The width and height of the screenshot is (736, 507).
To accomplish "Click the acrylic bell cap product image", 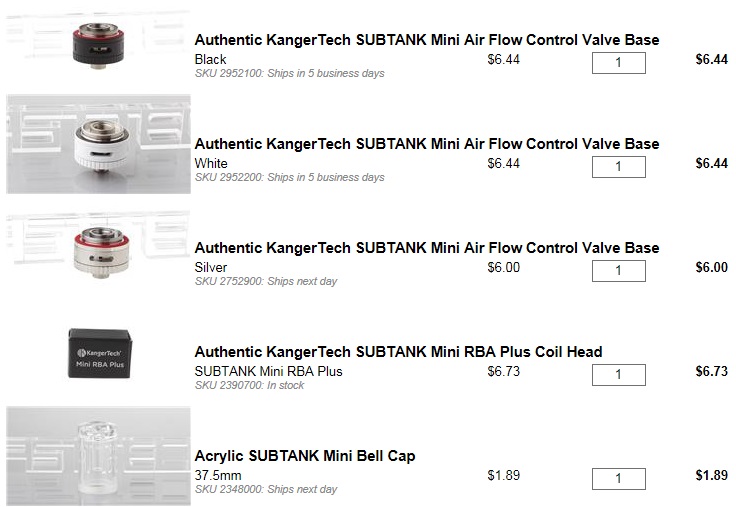I will (x=98, y=457).
